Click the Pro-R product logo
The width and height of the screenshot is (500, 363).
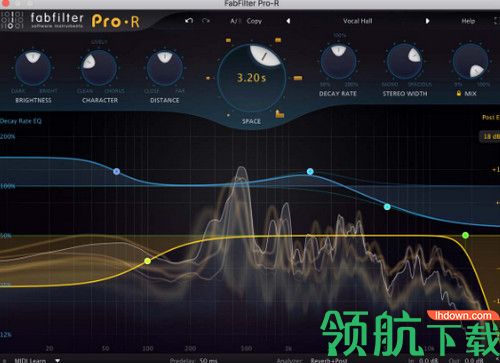click(x=115, y=21)
